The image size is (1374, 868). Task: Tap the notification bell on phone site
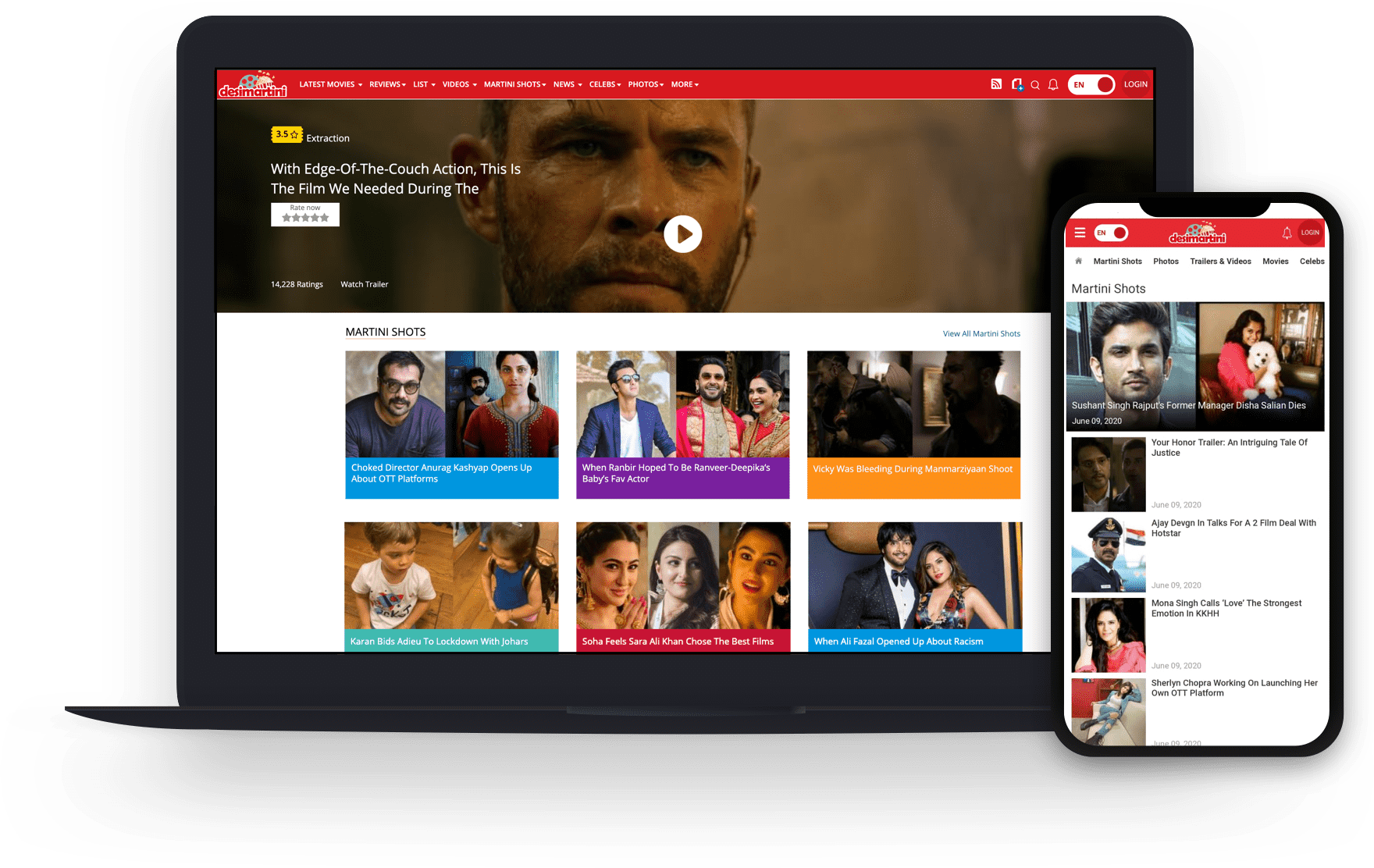coord(1287,233)
